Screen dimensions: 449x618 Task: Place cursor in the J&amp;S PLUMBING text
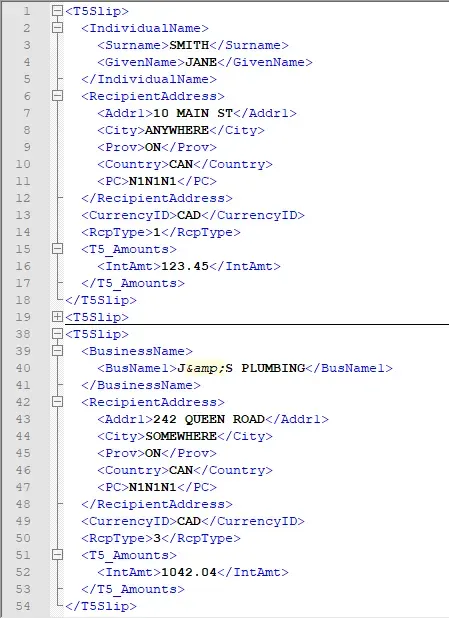[241, 368]
